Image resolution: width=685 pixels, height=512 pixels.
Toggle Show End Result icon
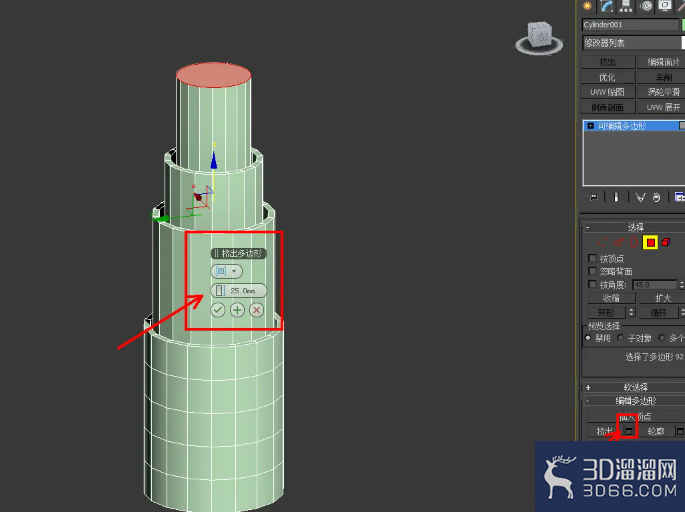616,197
